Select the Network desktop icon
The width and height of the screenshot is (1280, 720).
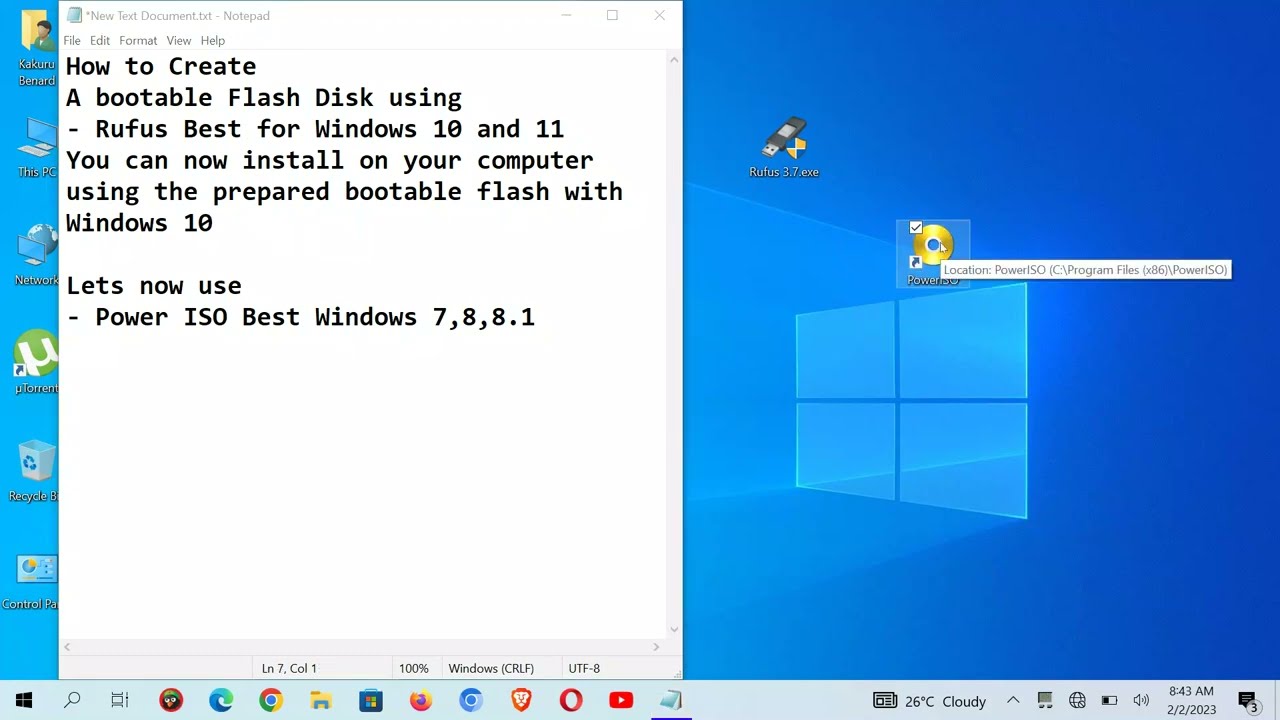tap(38, 255)
